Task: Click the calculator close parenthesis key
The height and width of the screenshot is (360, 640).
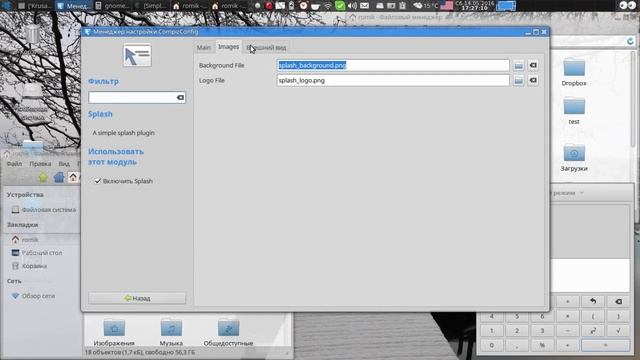Action: tap(618, 316)
